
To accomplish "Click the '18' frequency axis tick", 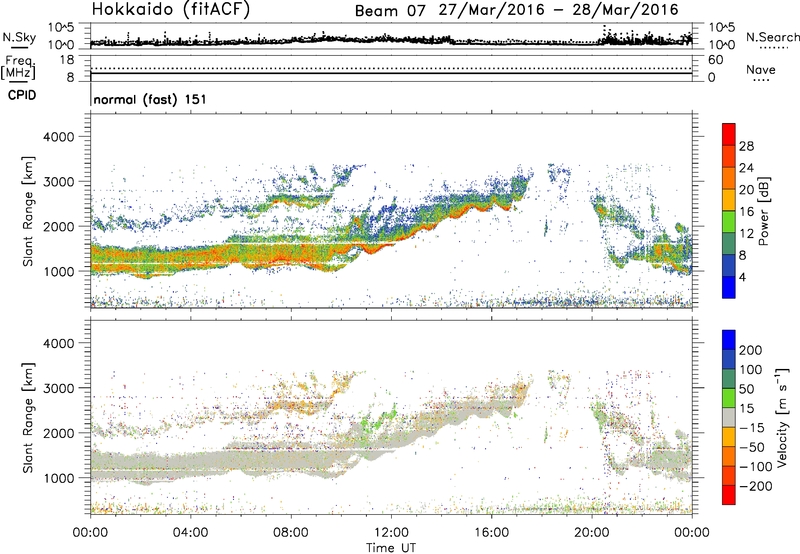I will point(67,60).
